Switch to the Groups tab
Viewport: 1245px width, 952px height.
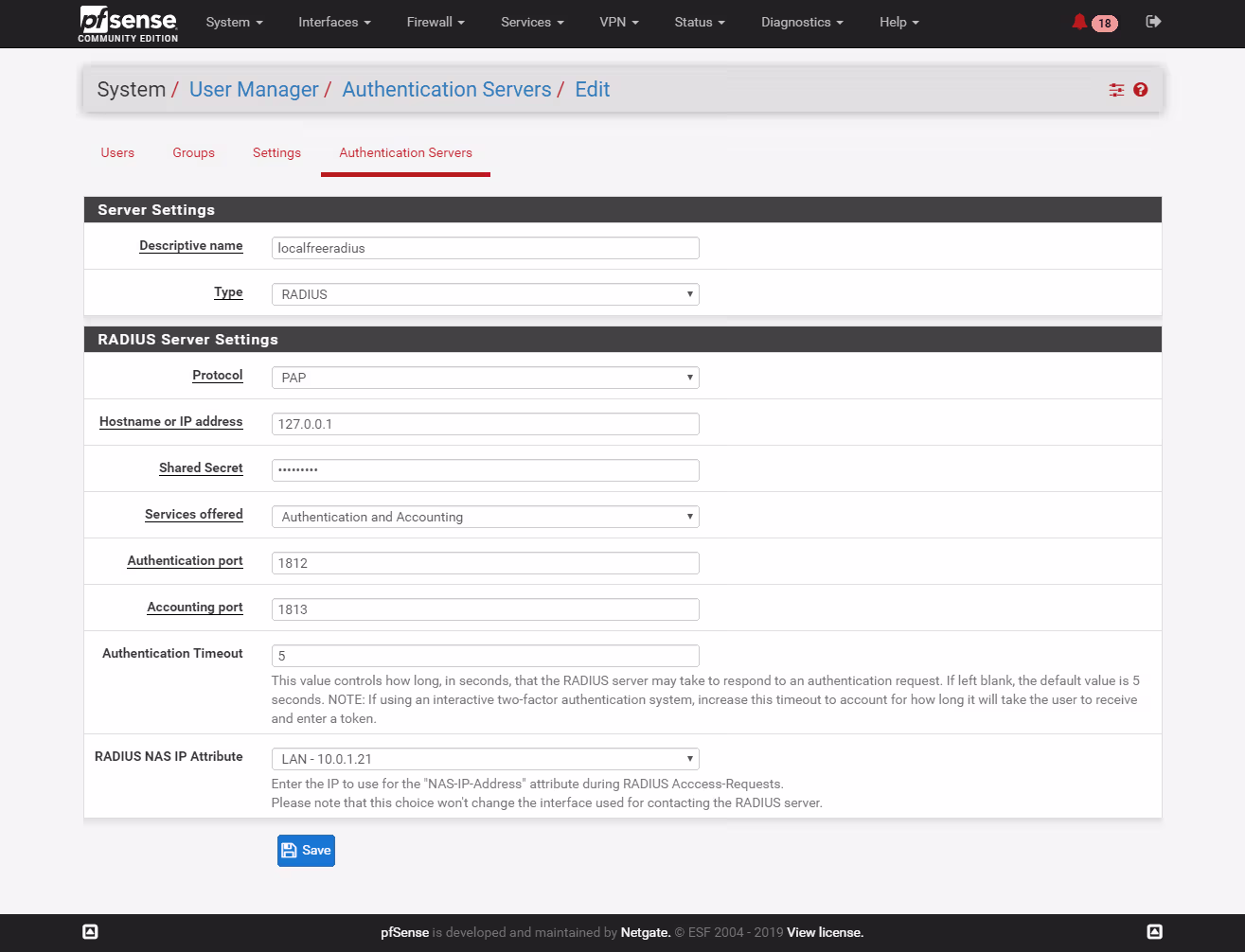click(193, 152)
